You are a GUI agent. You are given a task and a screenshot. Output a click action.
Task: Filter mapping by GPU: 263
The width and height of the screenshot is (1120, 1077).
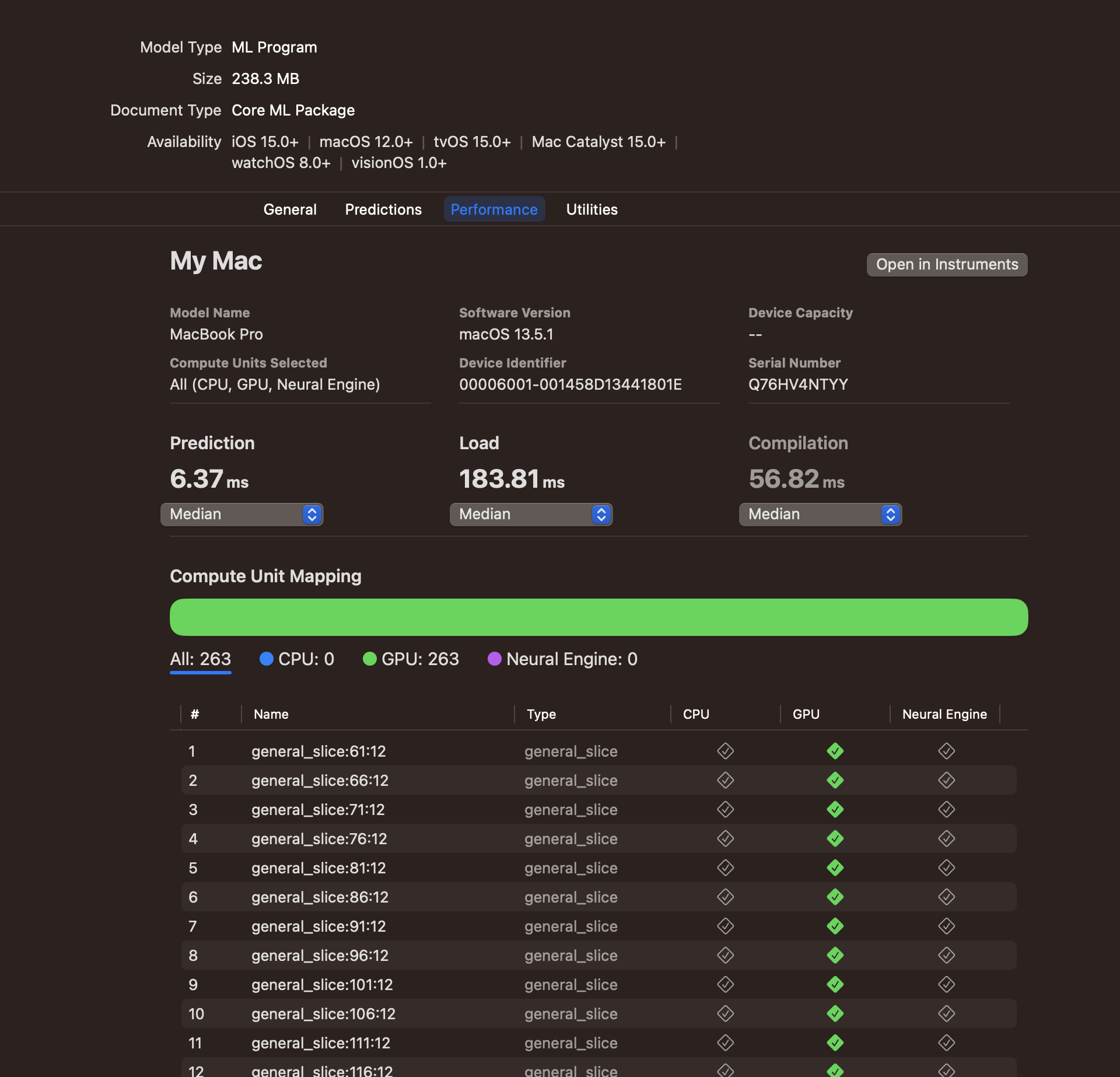pyautogui.click(x=411, y=659)
